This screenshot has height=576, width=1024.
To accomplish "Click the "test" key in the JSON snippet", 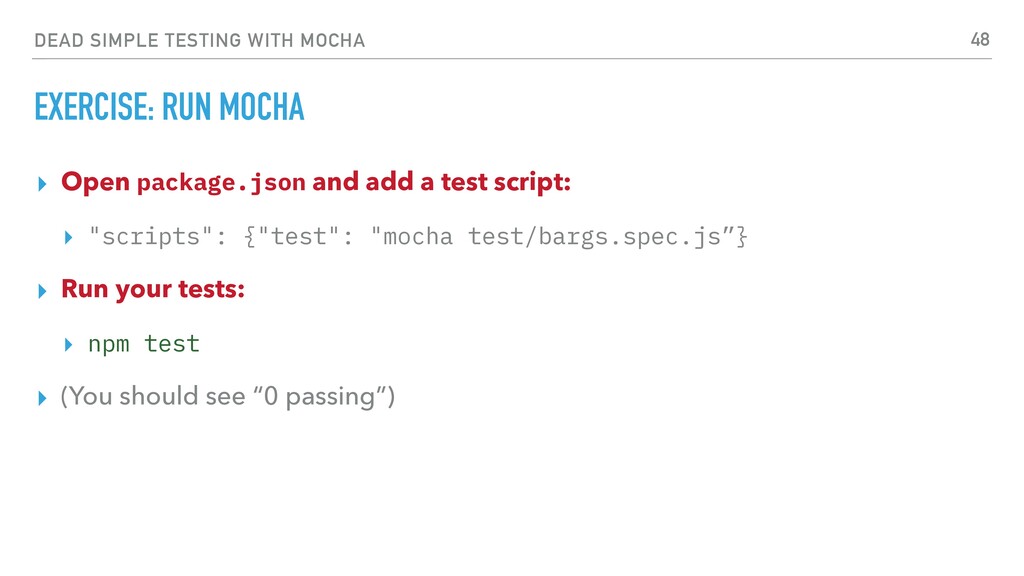I will tap(298, 236).
